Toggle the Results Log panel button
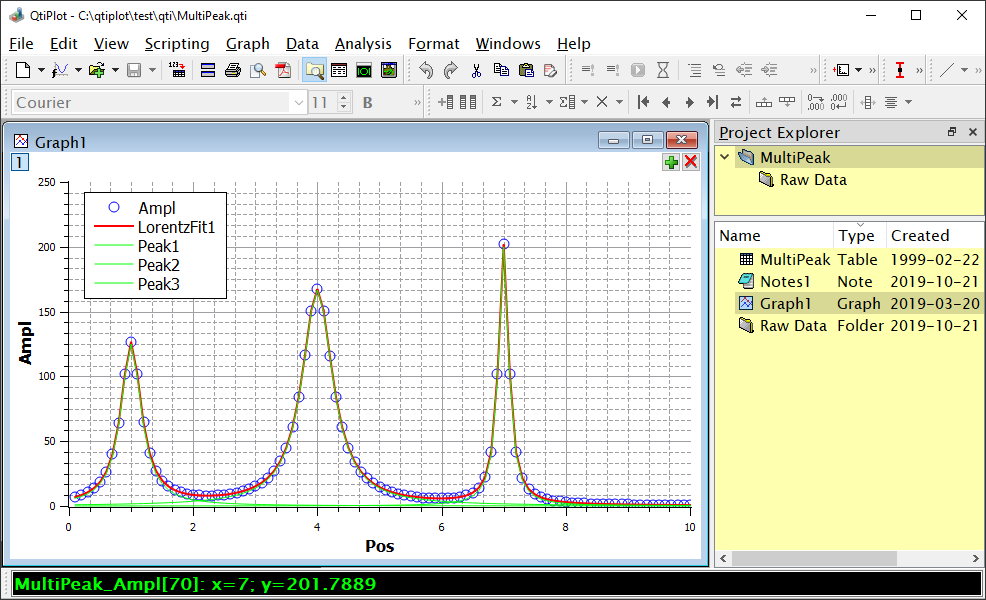The image size is (986, 600). (339, 70)
